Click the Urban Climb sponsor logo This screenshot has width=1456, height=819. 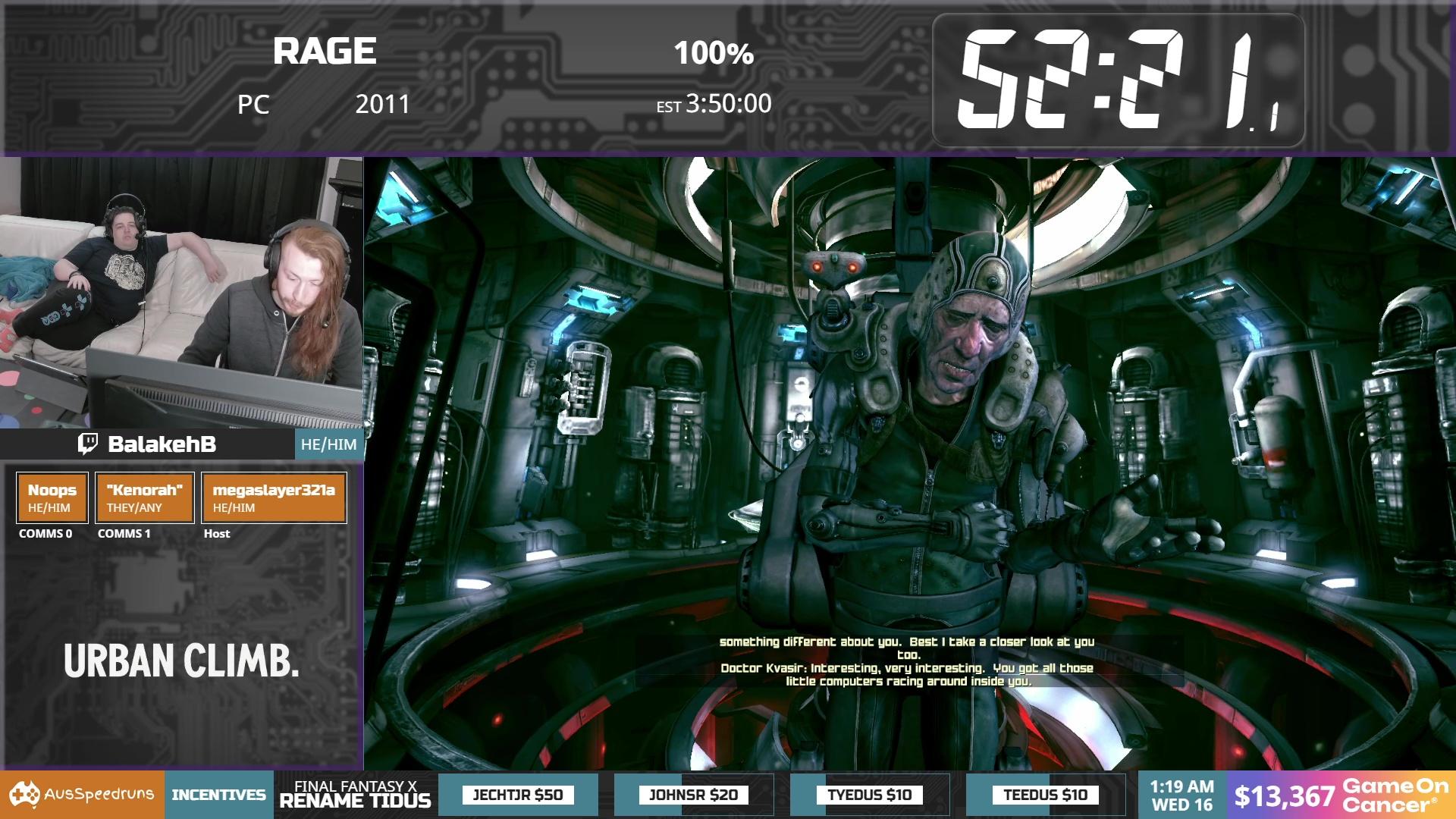coord(181,661)
